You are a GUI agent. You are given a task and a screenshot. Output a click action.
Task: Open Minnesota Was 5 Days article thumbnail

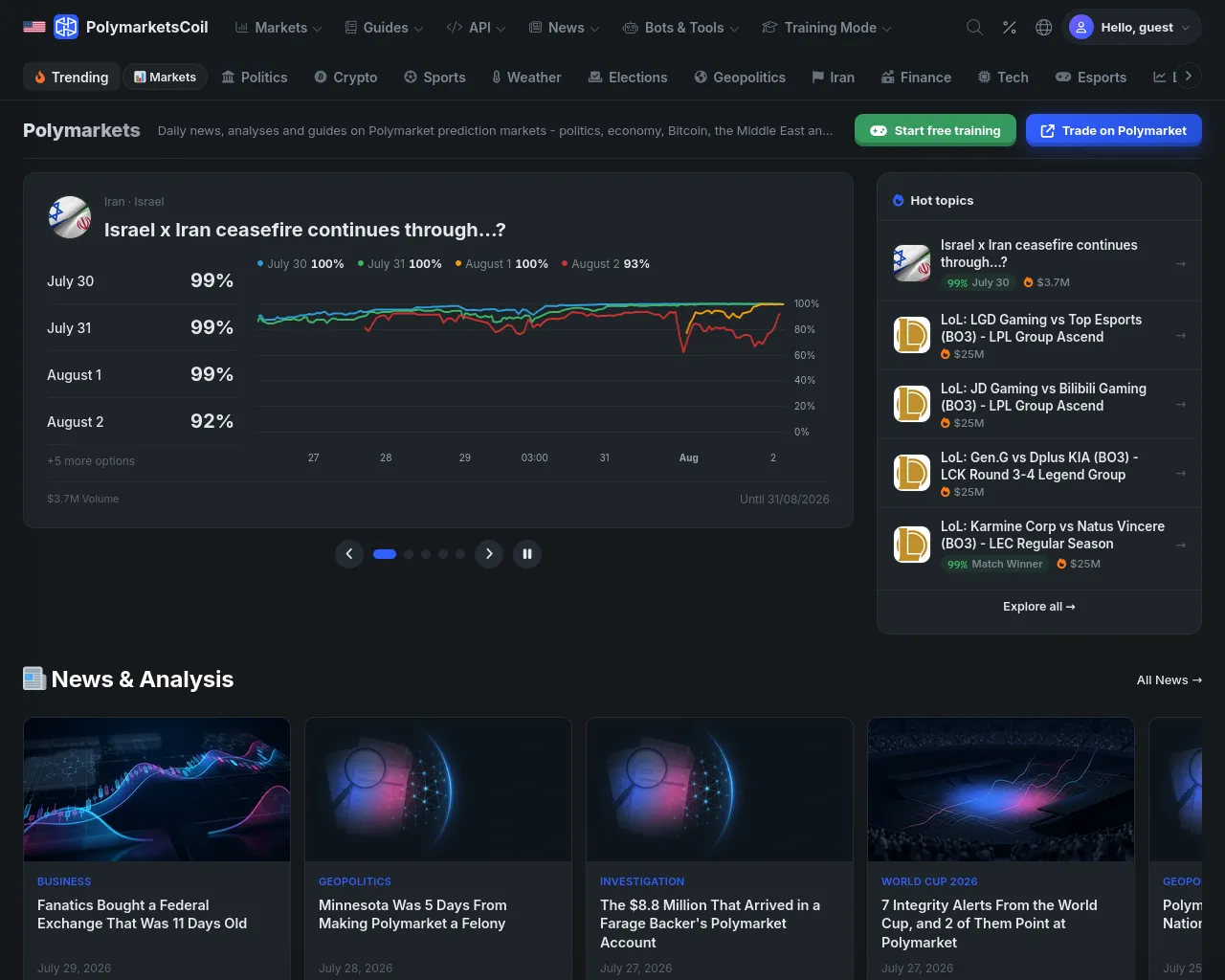(x=438, y=790)
